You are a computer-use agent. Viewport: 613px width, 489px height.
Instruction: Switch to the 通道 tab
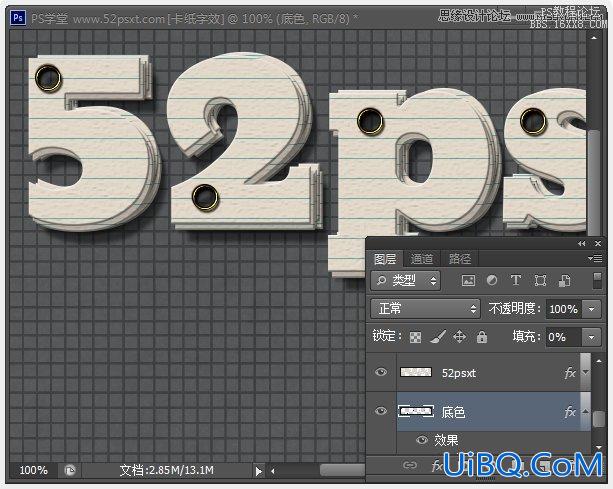[x=421, y=259]
